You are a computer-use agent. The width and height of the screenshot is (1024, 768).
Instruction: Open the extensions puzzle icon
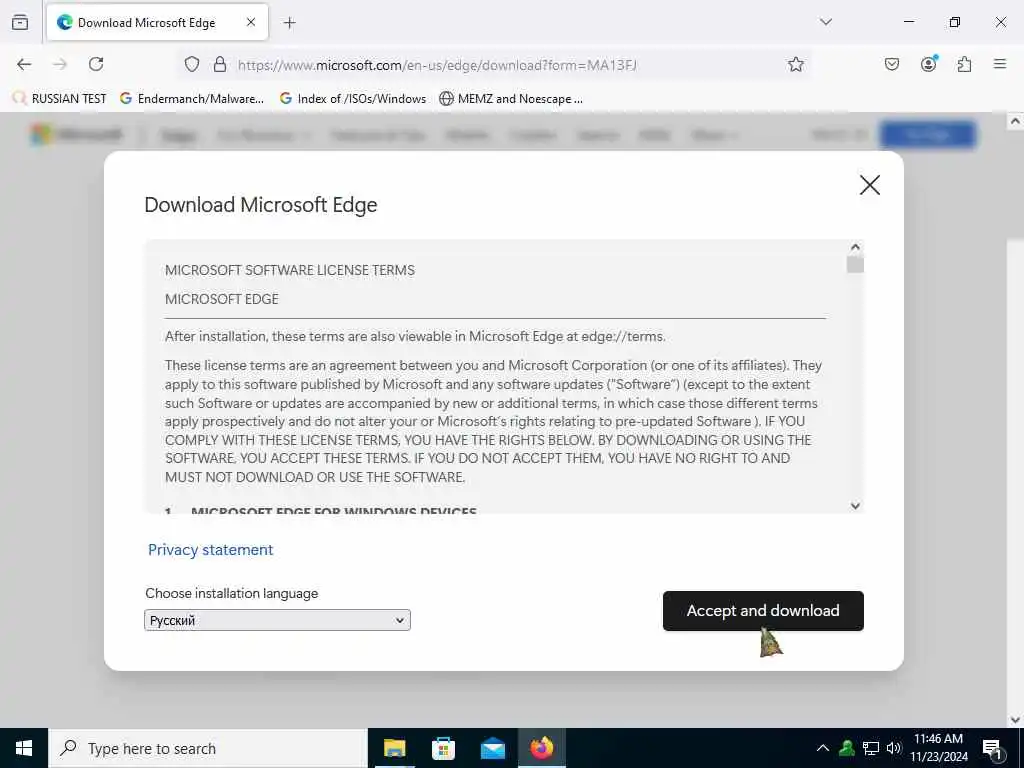click(x=964, y=64)
